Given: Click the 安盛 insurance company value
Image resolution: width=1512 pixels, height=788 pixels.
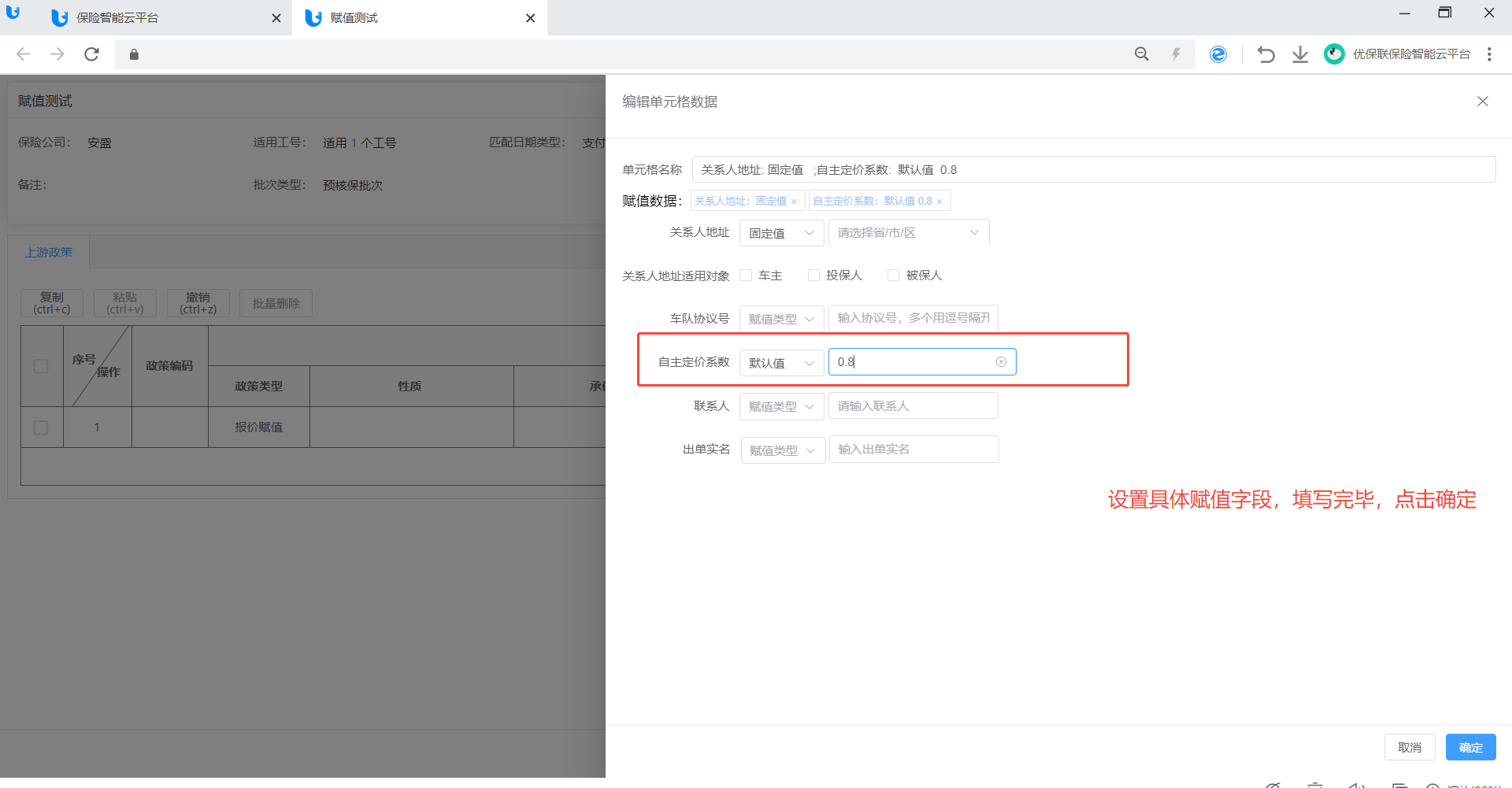Looking at the screenshot, I should click(99, 142).
